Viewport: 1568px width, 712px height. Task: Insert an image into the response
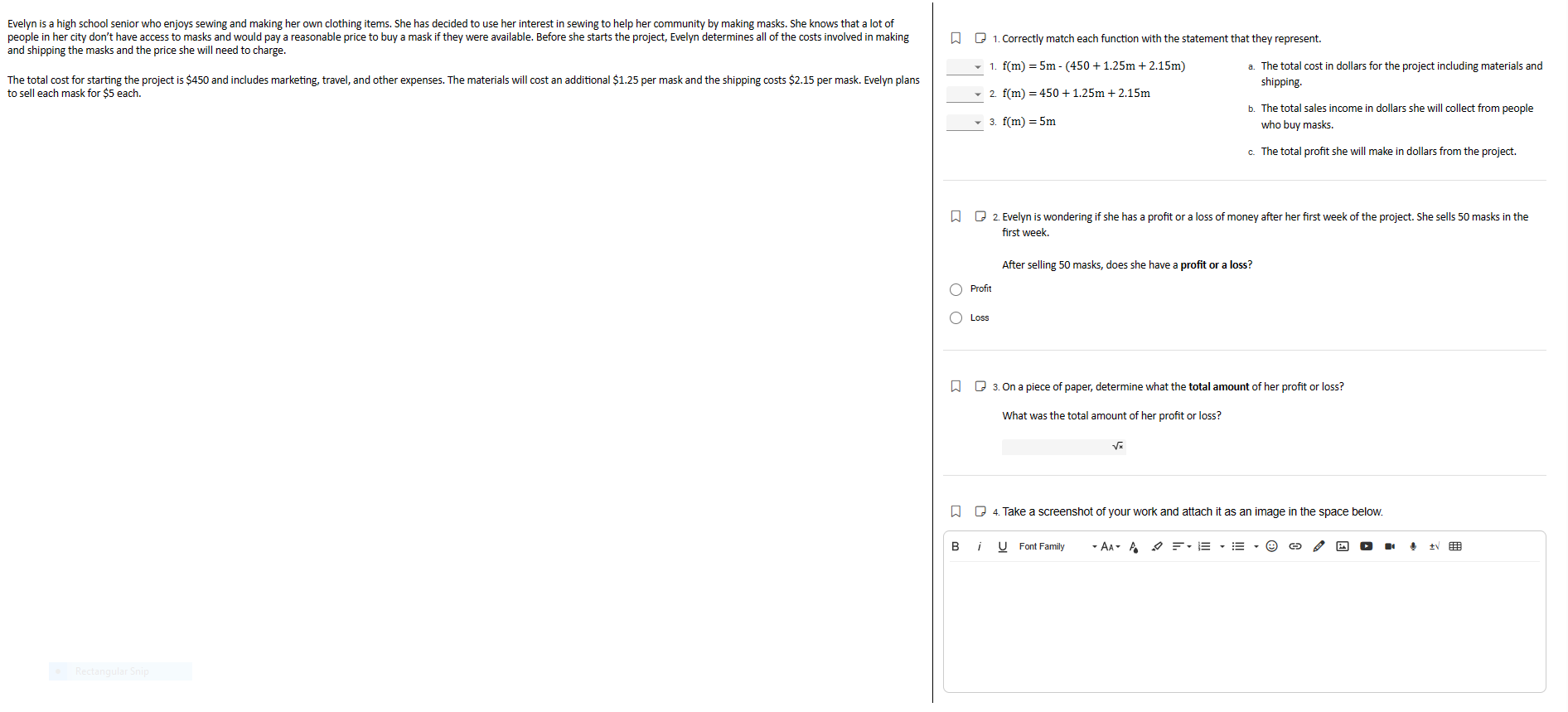point(1343,546)
